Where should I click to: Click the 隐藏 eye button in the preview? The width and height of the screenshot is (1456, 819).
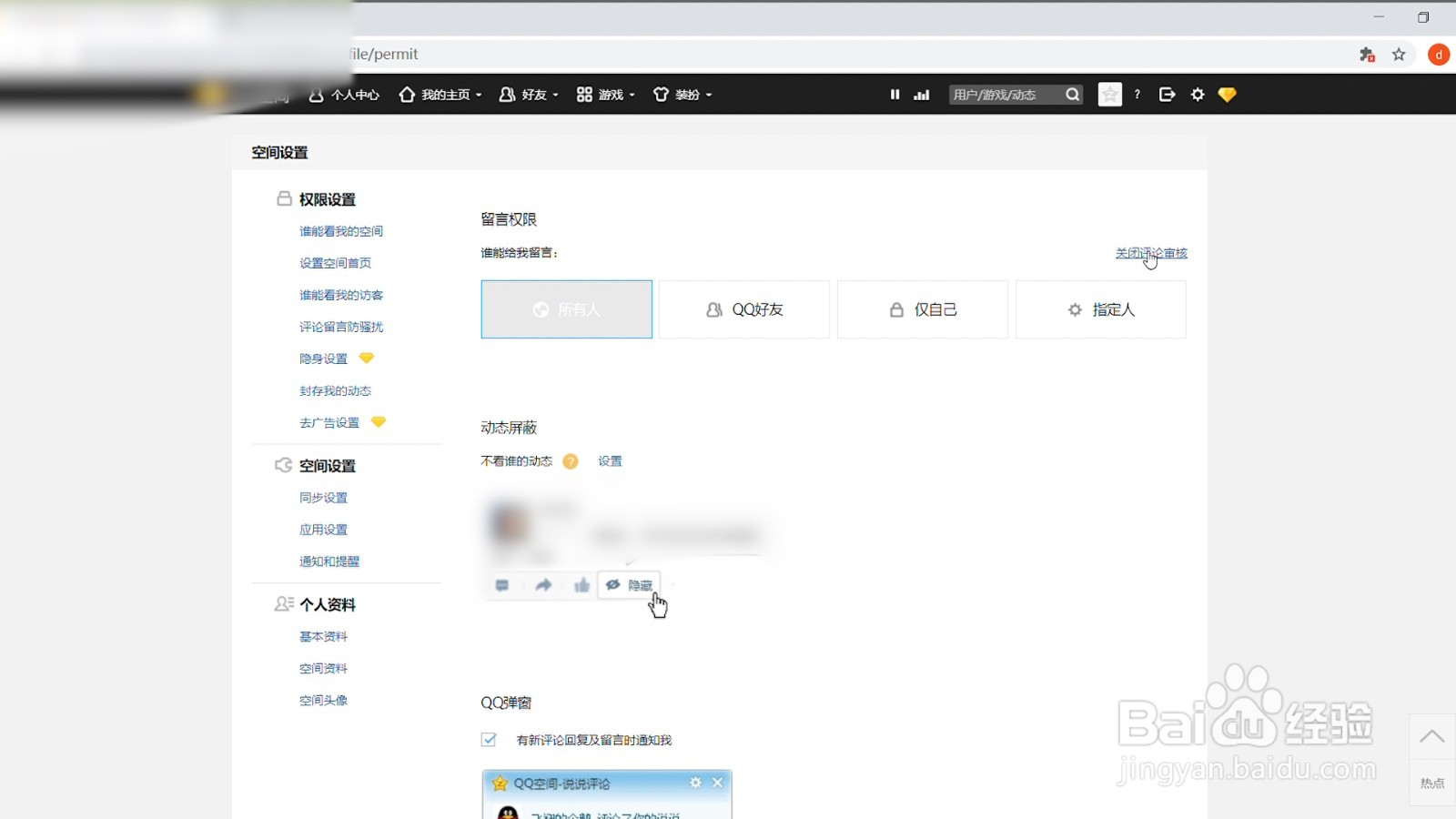[629, 585]
